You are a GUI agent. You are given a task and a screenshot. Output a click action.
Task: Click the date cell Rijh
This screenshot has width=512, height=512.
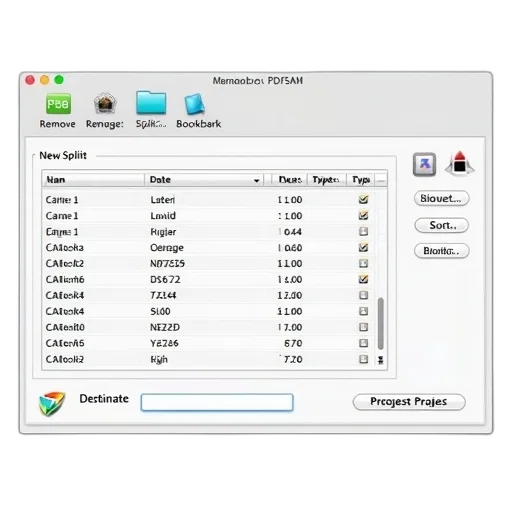[x=159, y=360]
